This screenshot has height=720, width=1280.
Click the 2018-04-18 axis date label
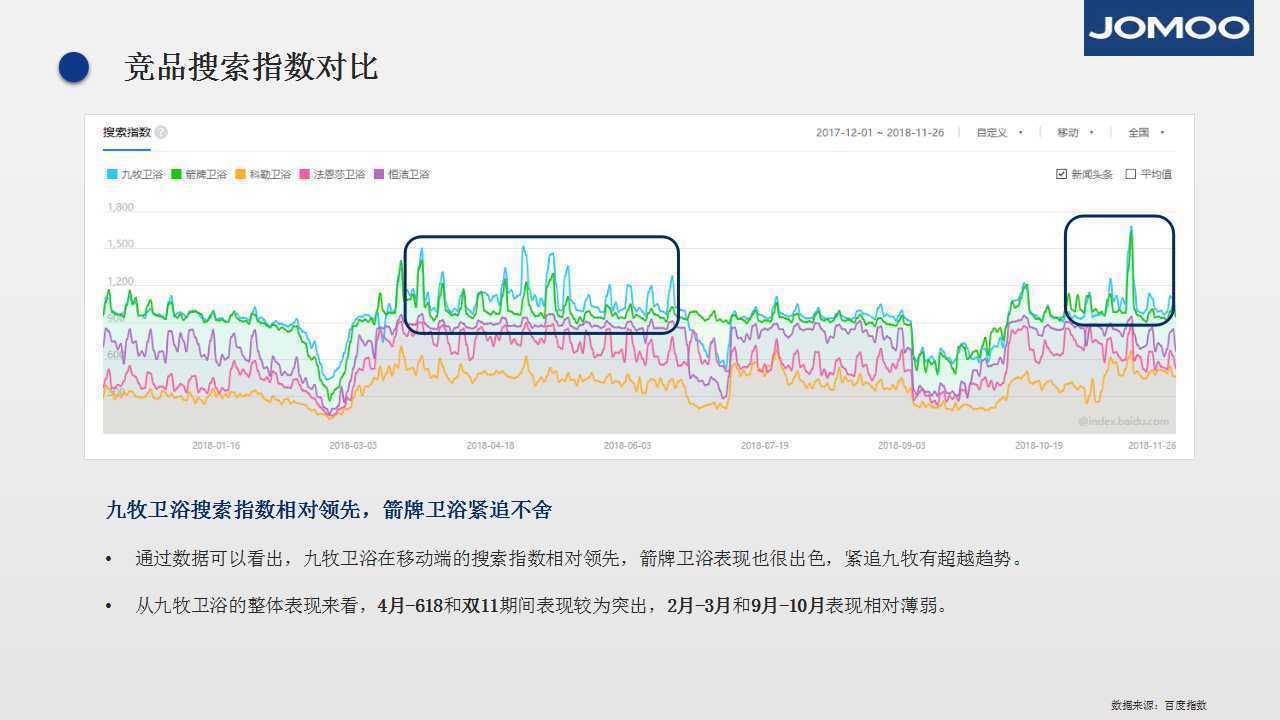[490, 446]
